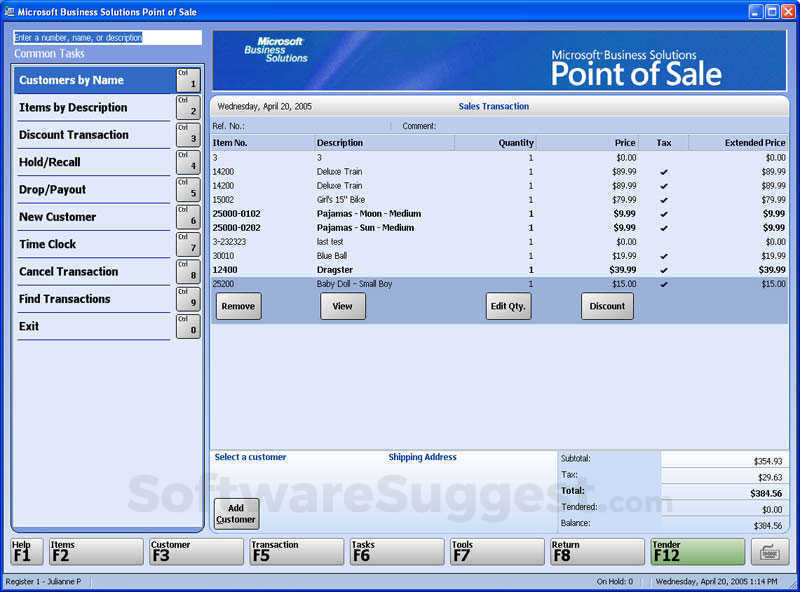800x592 pixels.
Task: Open Tasks with F6
Action: pos(396,550)
